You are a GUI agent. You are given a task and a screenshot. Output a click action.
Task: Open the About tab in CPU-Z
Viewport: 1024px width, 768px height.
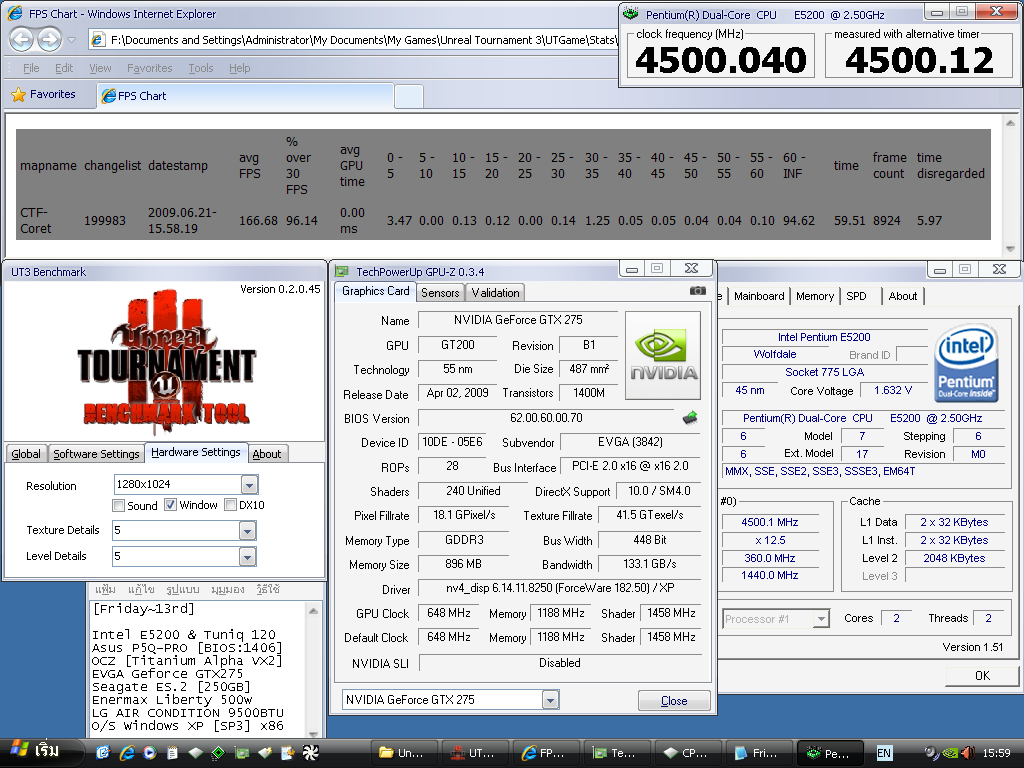tap(903, 296)
